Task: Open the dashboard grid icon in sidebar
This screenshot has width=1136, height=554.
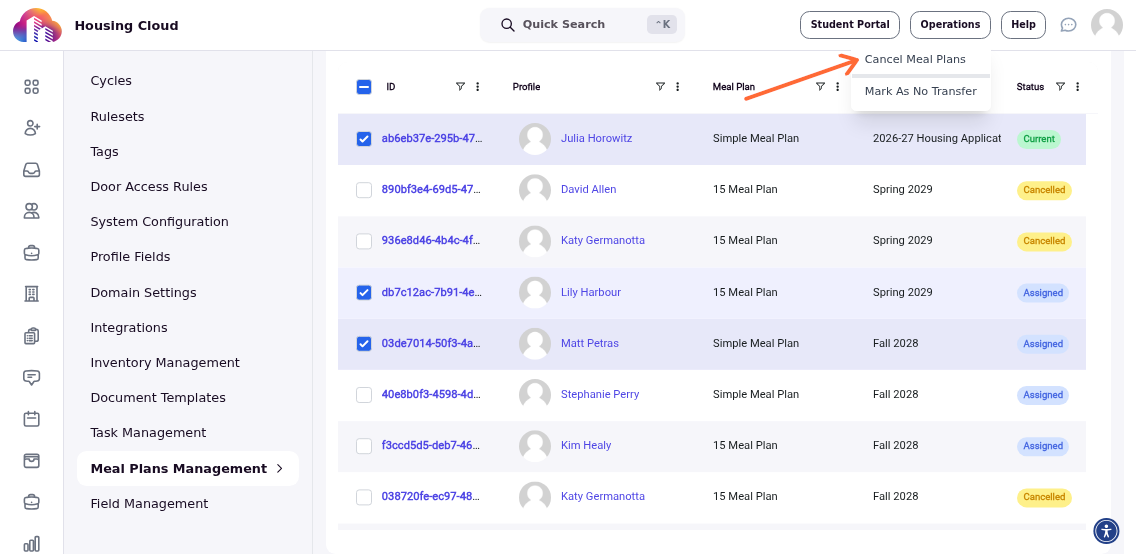Action: point(31,87)
